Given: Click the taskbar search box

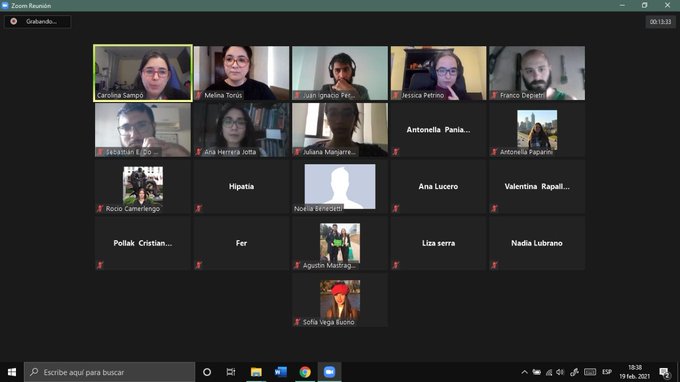Looking at the screenshot, I should point(110,372).
